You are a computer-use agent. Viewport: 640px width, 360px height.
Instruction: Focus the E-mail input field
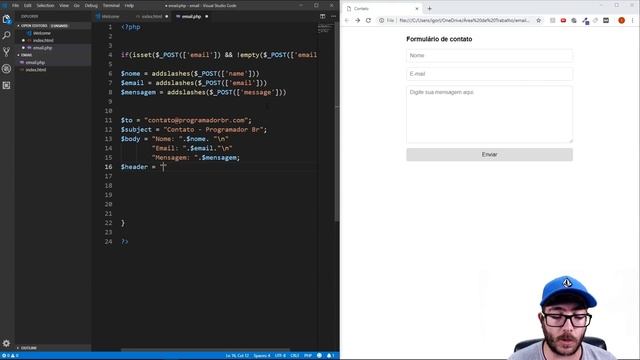[x=489, y=74]
